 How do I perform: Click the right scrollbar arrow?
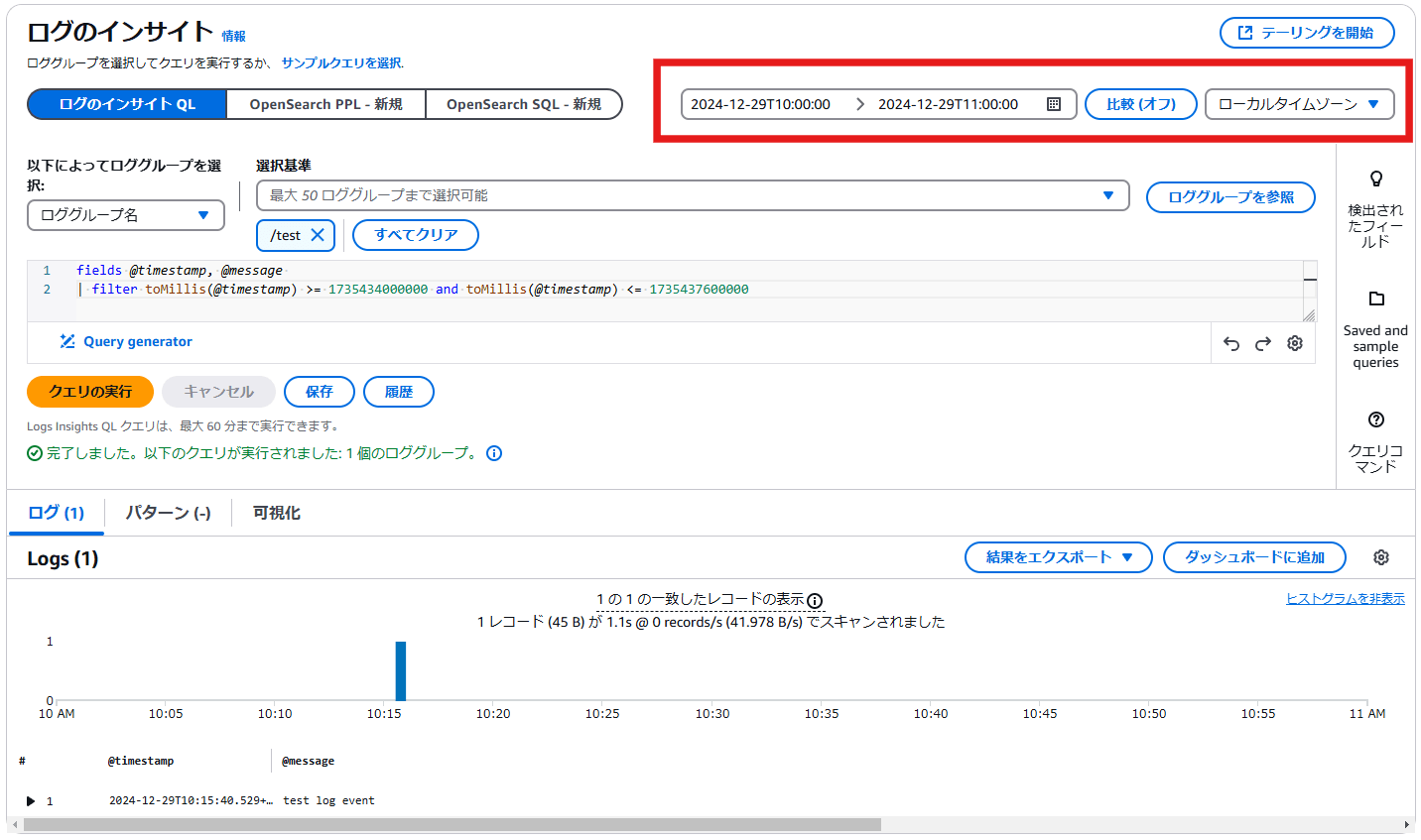click(1406, 825)
